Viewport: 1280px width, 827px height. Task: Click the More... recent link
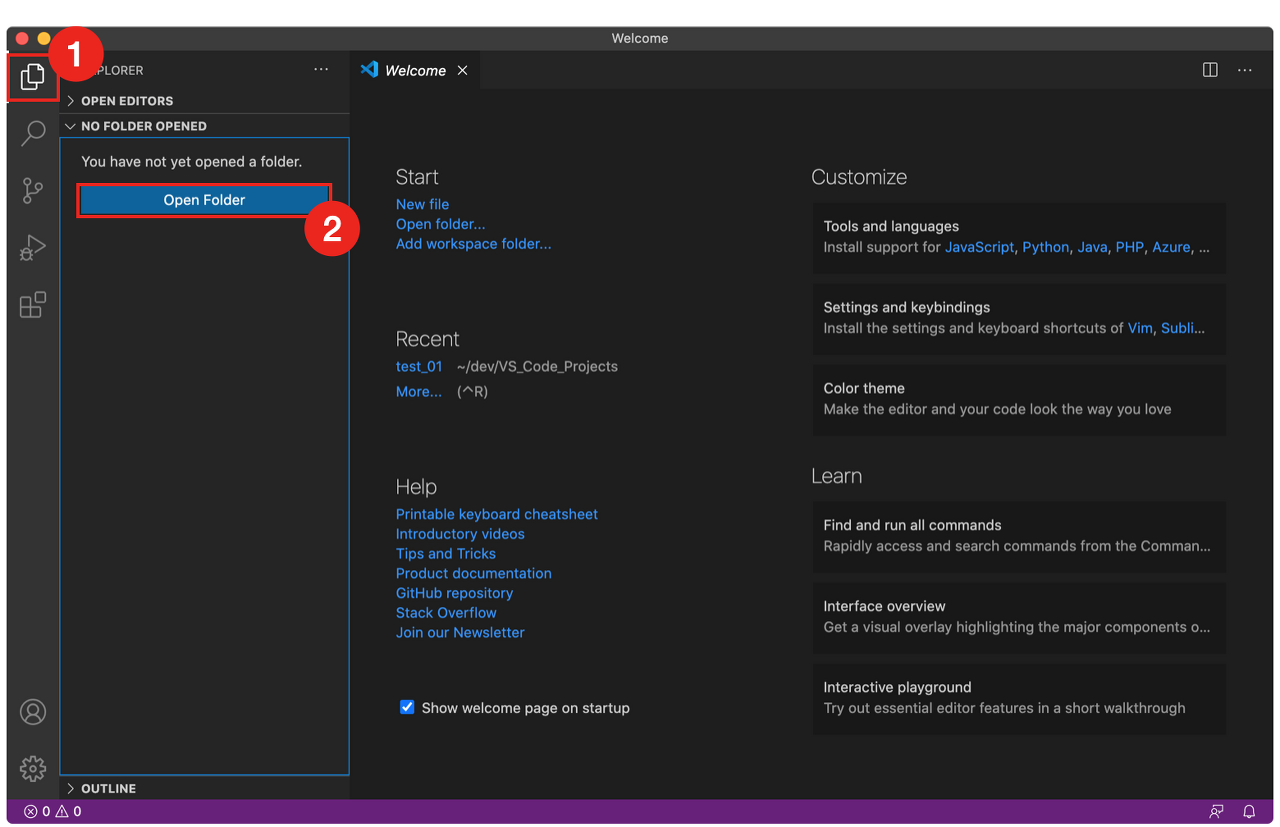418,391
